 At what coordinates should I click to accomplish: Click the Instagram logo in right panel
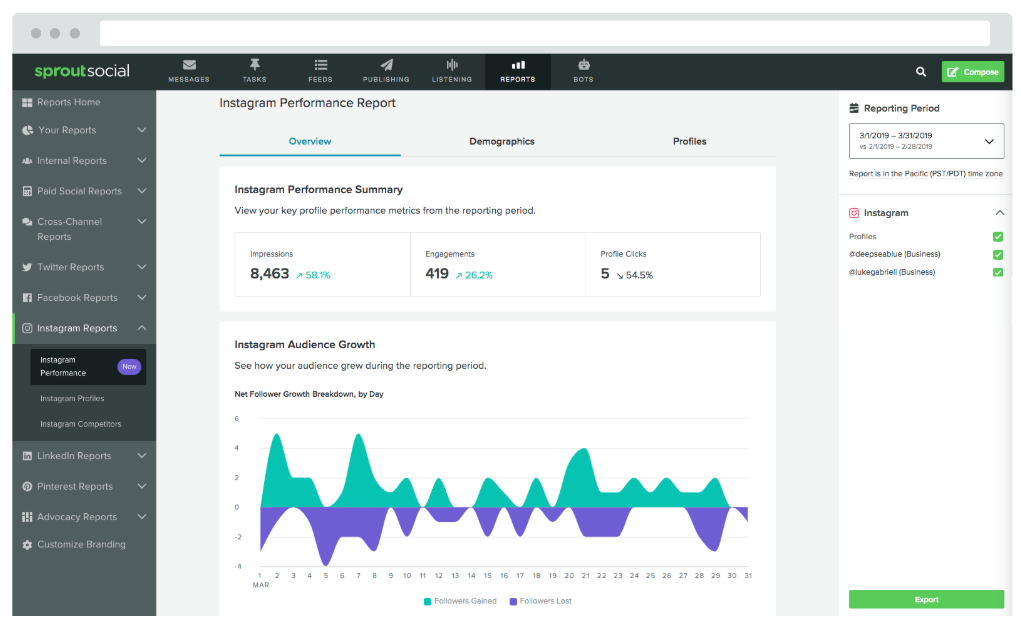[x=854, y=213]
